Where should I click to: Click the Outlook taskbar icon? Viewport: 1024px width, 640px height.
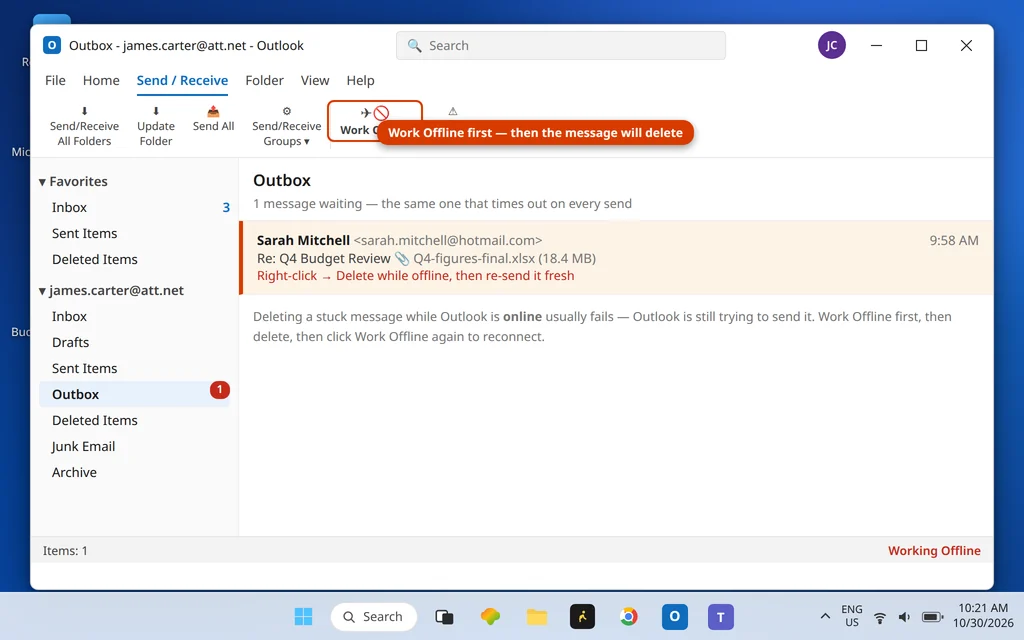tap(675, 616)
